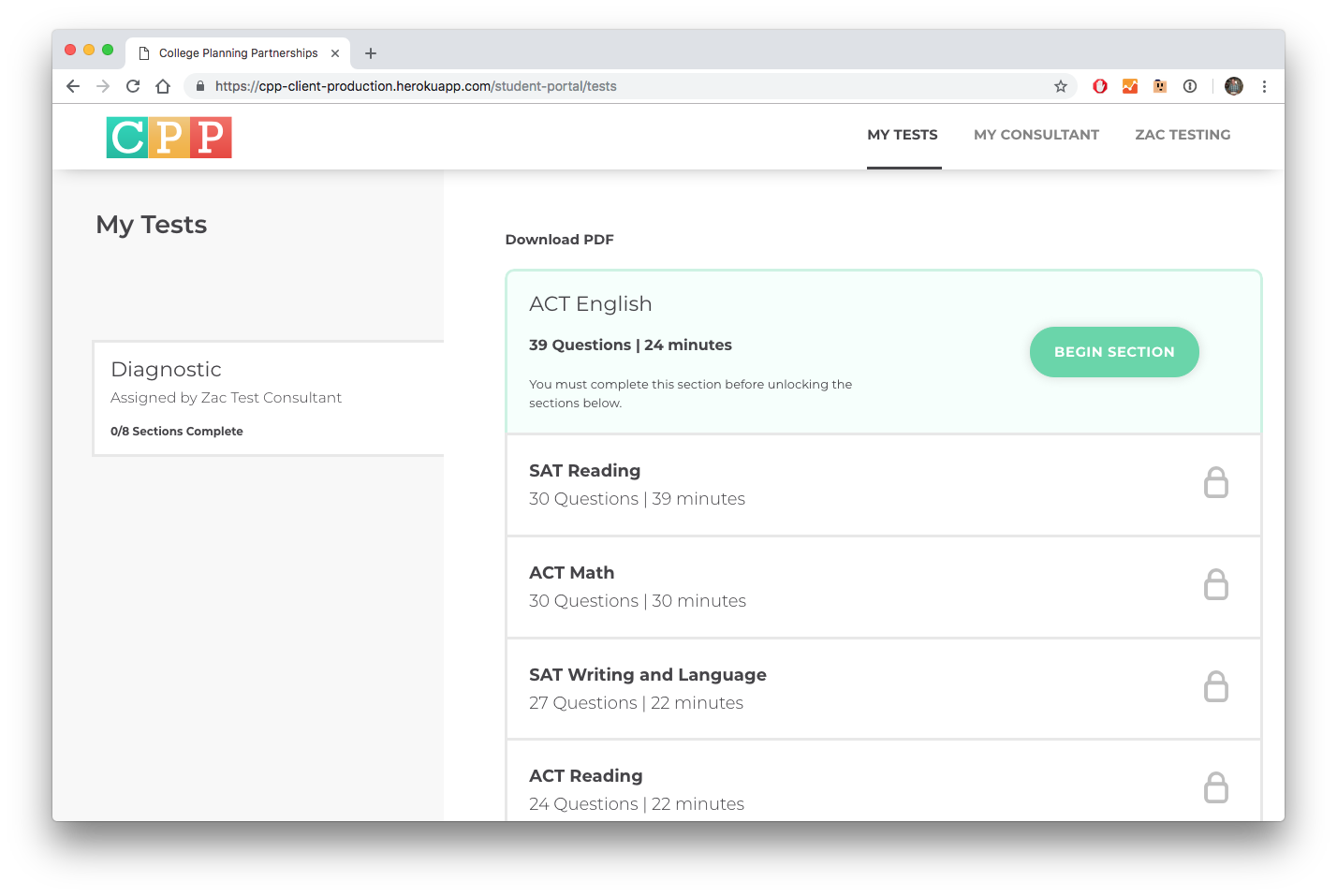Click the ACT Reading section title

[x=585, y=776]
